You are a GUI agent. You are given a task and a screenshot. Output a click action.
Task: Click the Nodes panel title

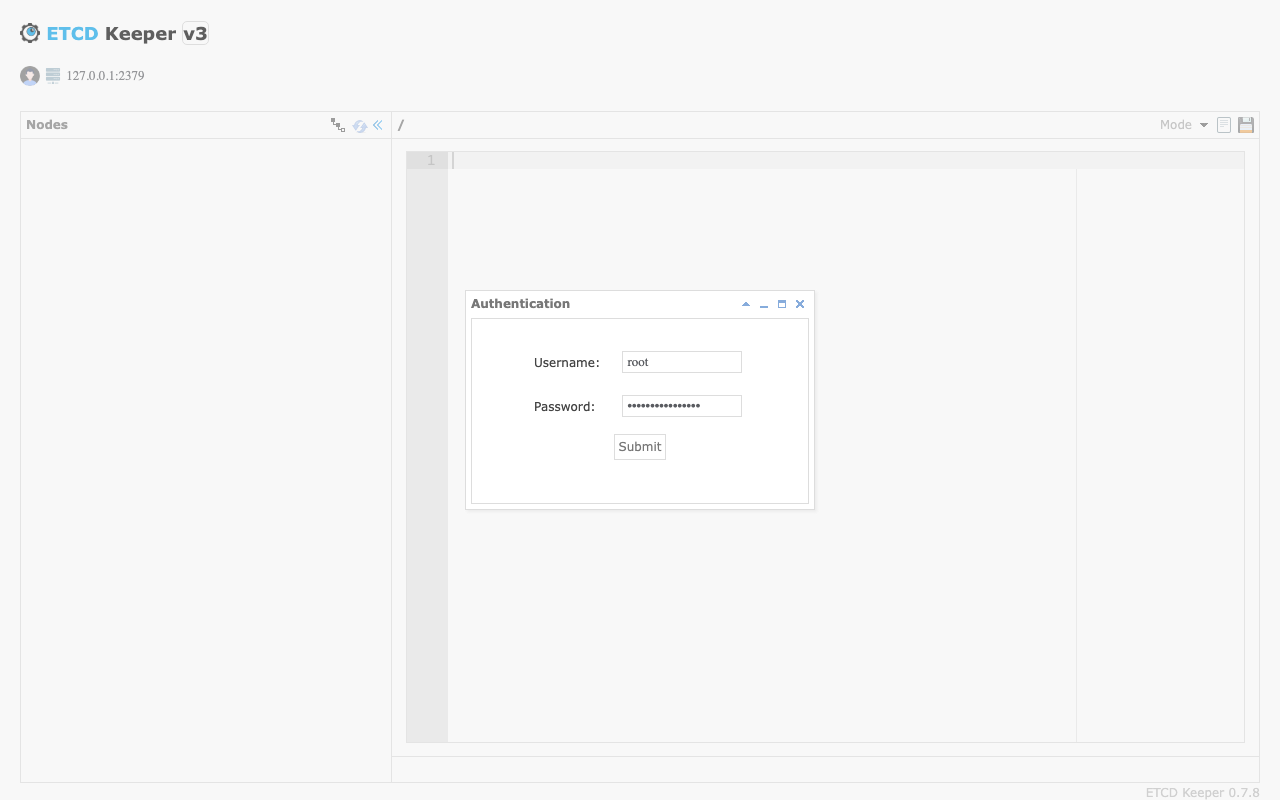(47, 125)
